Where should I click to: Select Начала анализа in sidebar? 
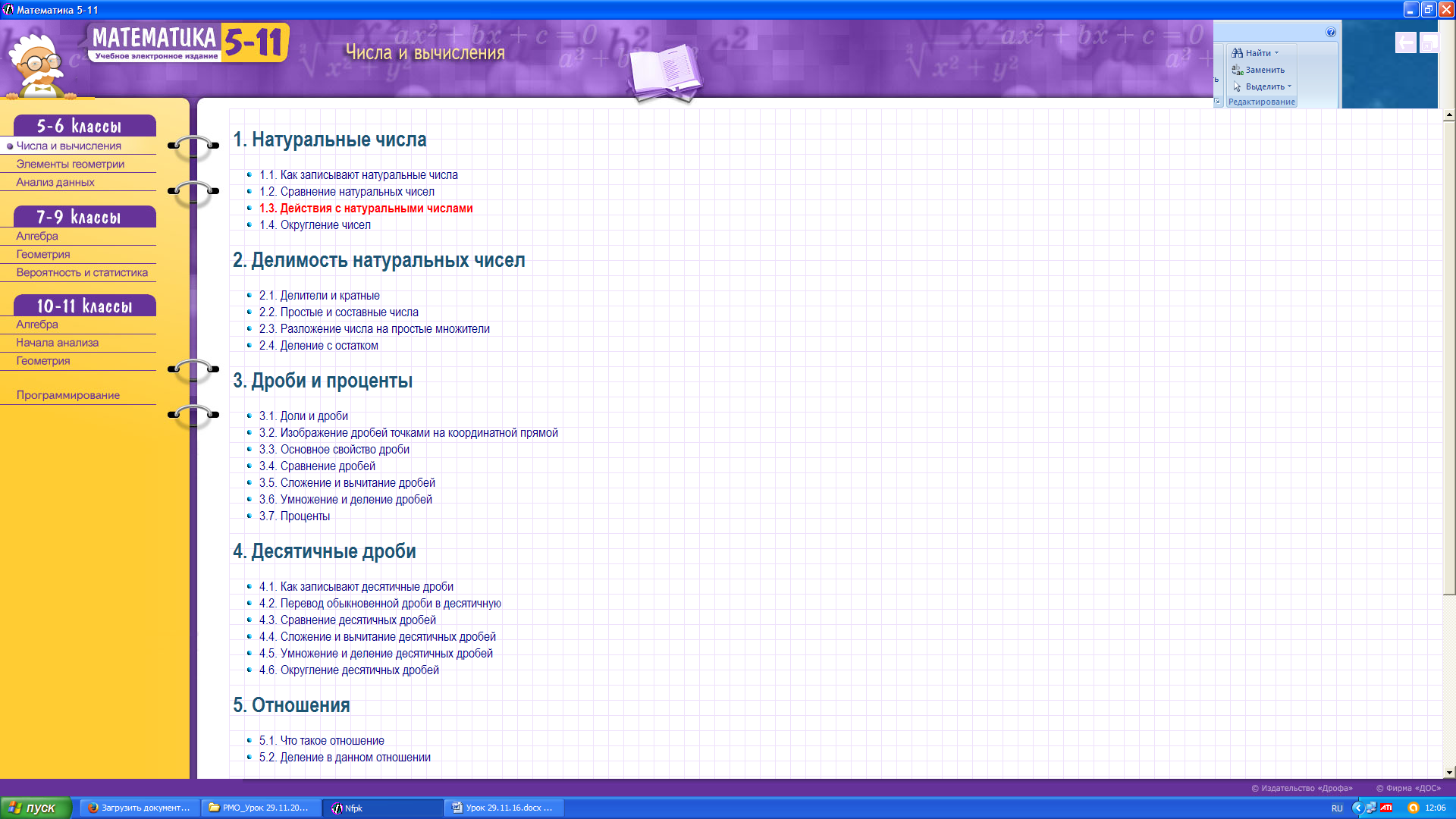pos(58,342)
